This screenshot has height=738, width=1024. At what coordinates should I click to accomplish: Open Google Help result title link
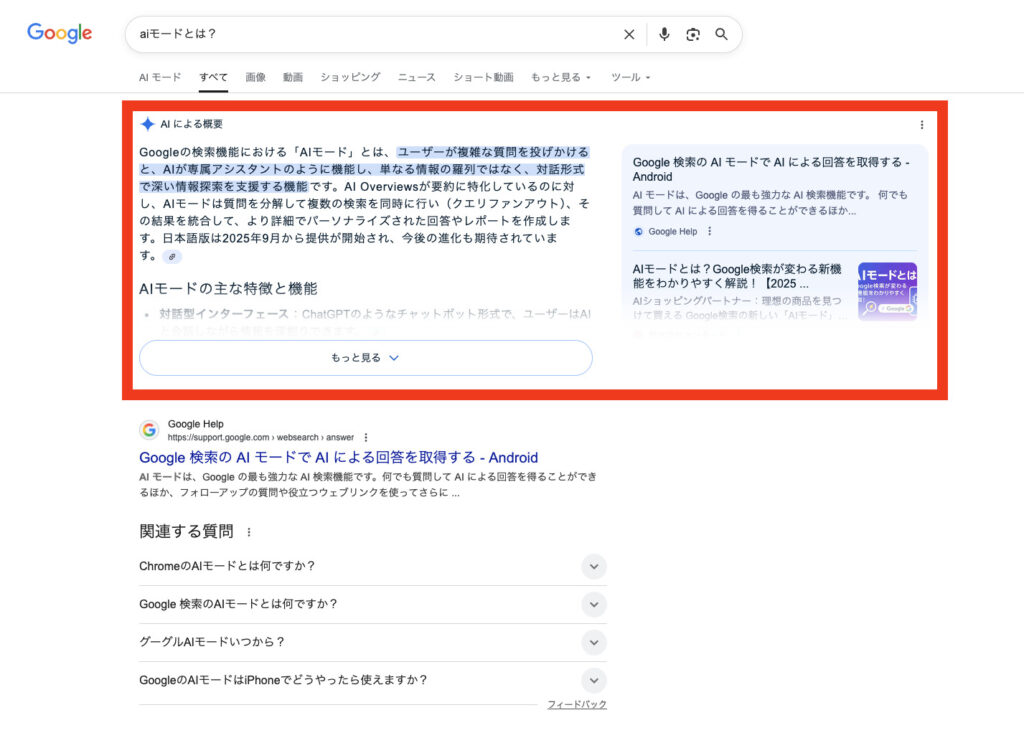(338, 458)
